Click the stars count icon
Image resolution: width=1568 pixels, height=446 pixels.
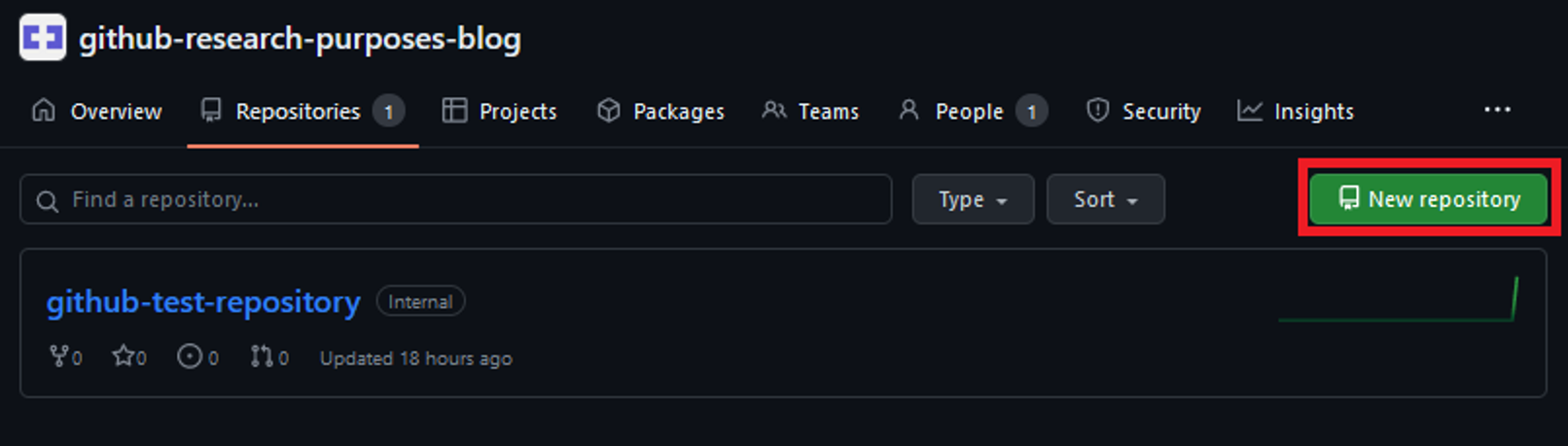click(123, 357)
